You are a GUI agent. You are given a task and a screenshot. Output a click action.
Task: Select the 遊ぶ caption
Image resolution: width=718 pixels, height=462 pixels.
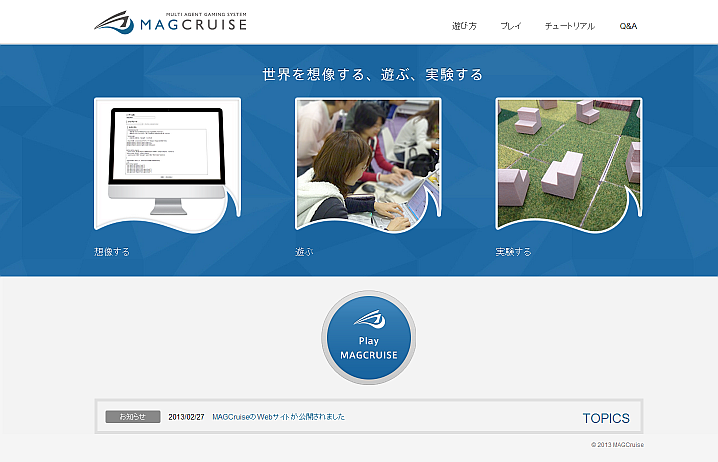point(304,252)
